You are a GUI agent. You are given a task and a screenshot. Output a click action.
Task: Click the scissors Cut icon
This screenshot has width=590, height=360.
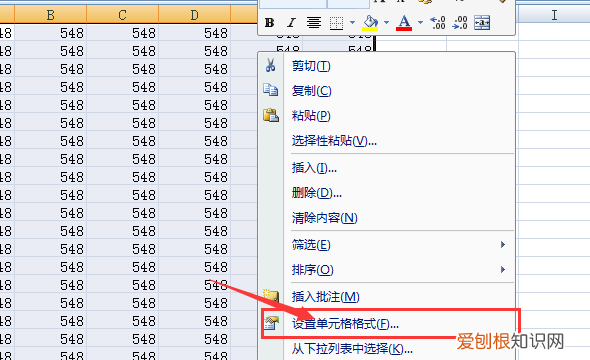[x=271, y=65]
